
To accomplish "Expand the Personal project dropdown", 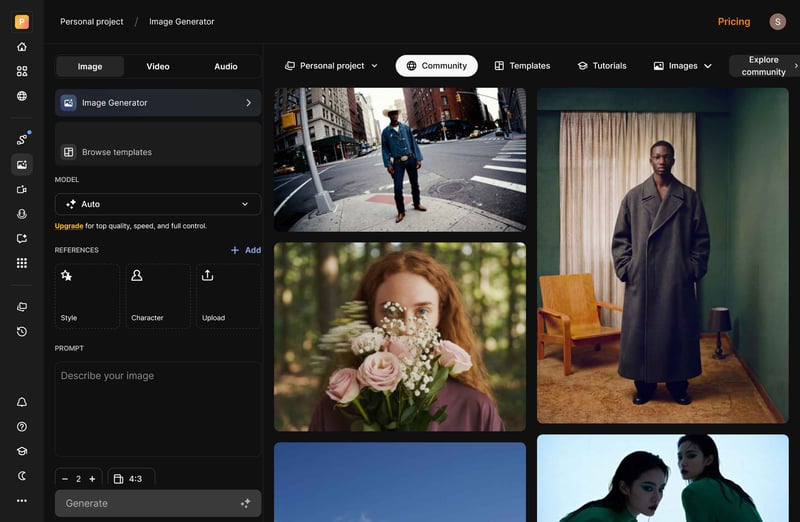I will point(331,66).
